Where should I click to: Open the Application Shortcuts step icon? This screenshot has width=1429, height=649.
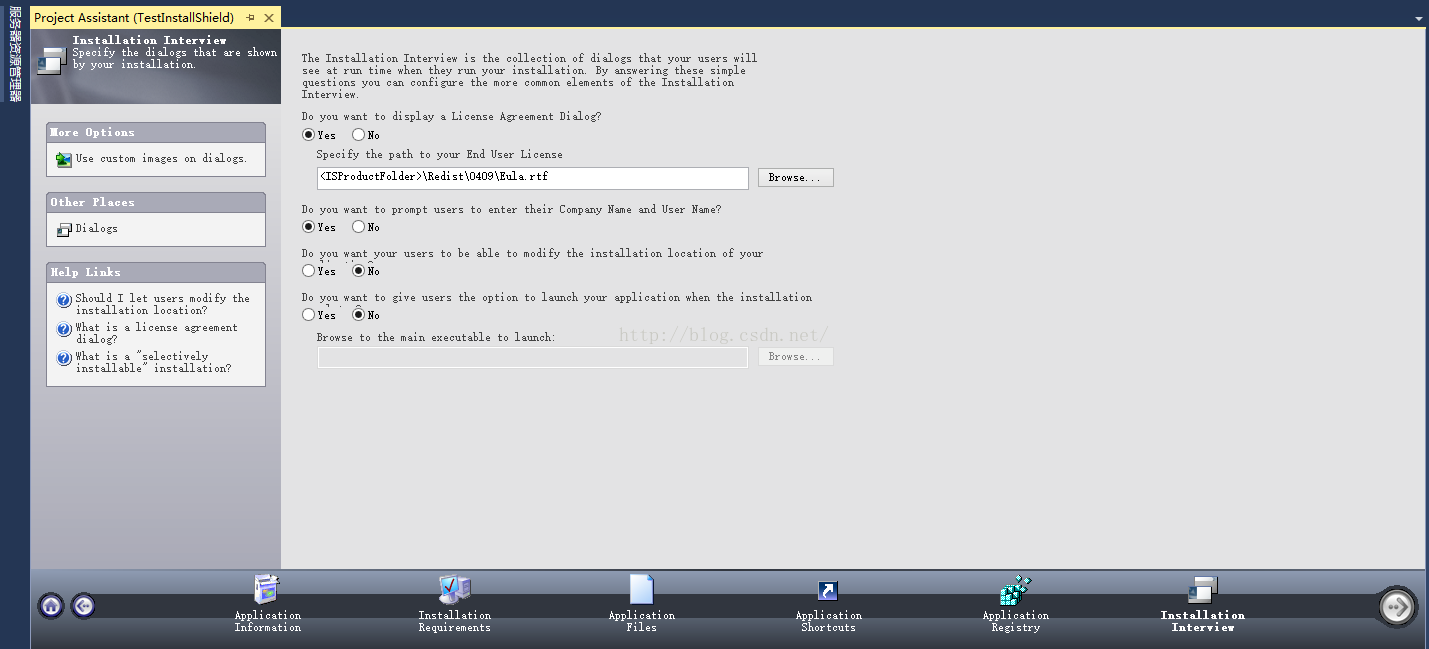pyautogui.click(x=828, y=590)
